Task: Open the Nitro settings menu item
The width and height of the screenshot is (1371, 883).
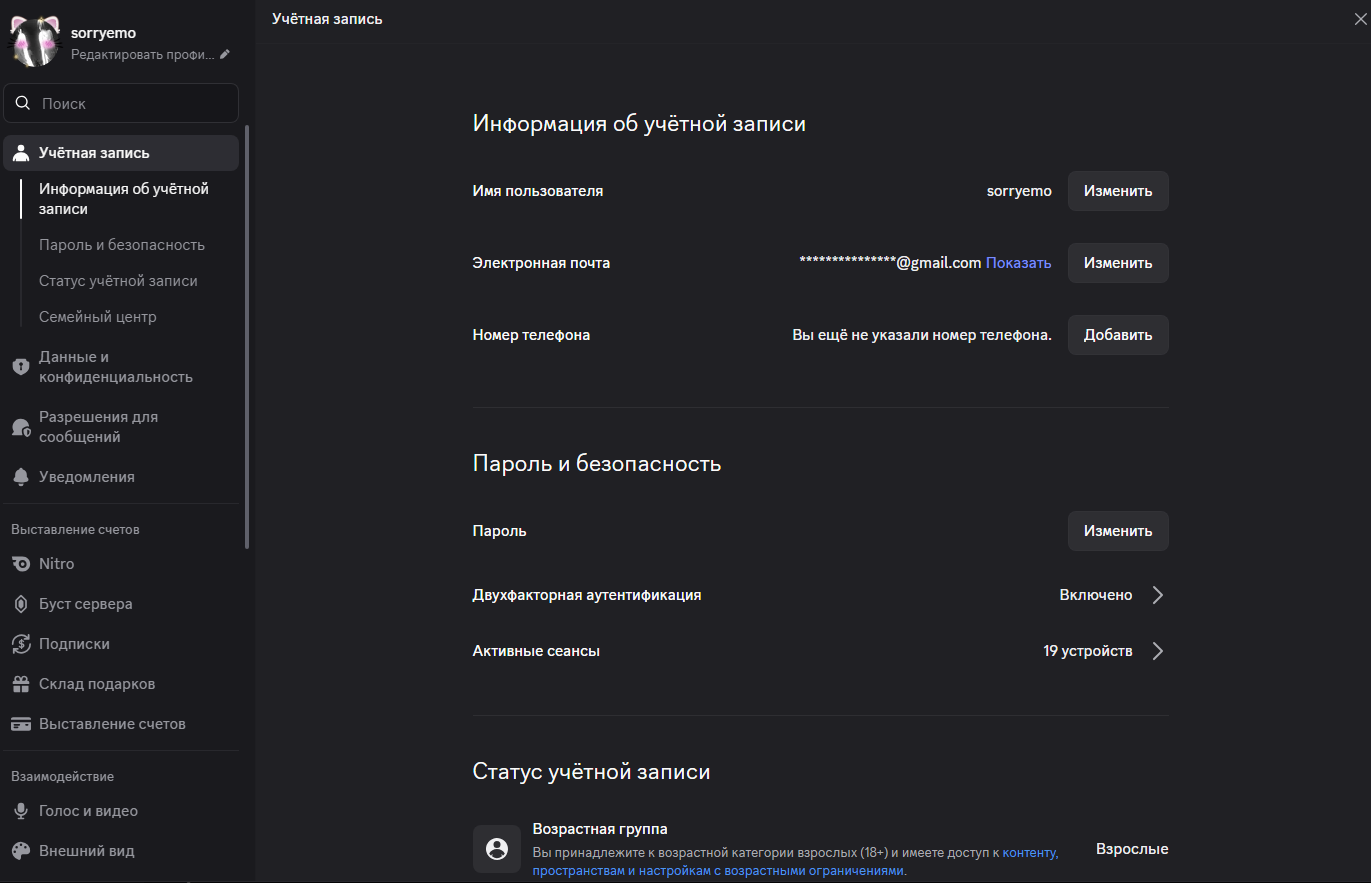Action: point(121,564)
